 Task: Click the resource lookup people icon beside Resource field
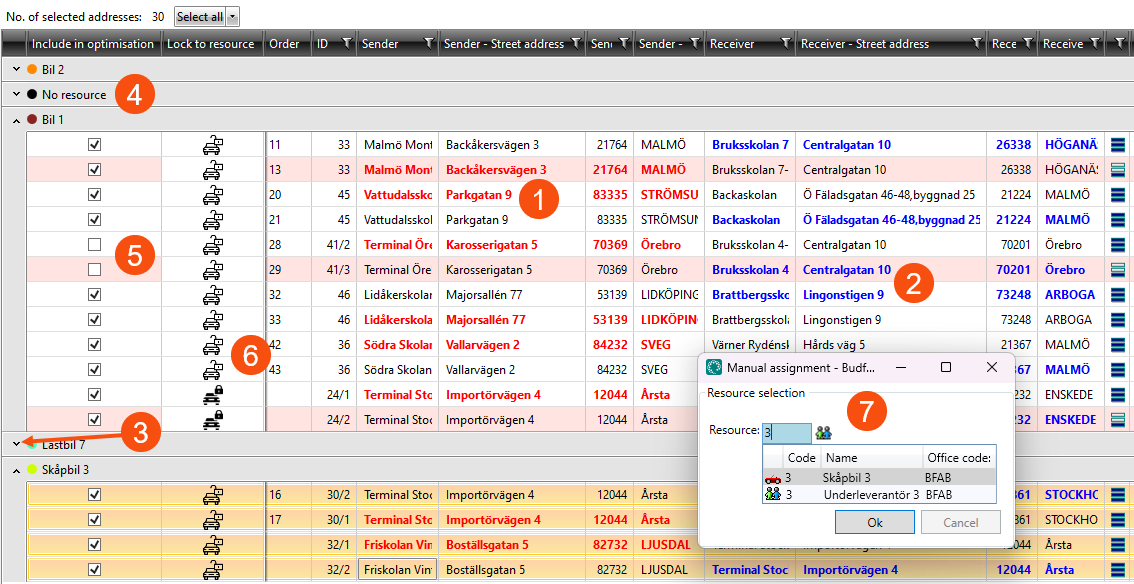pyautogui.click(x=824, y=433)
